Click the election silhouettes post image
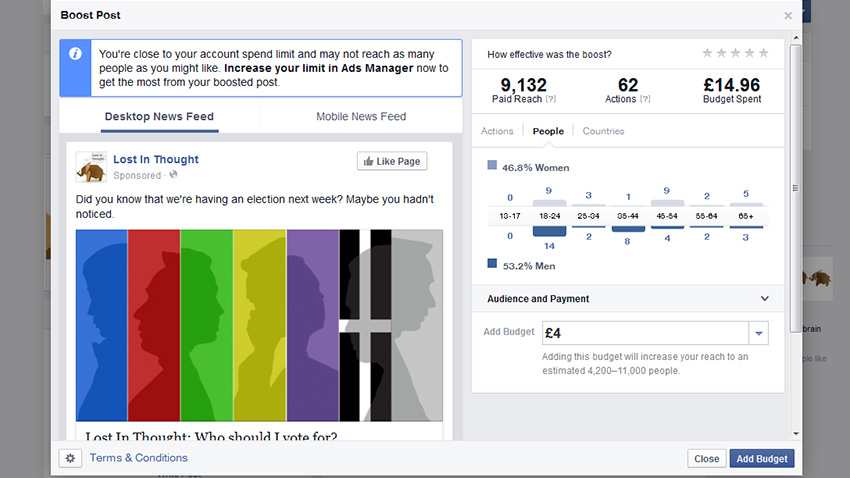This screenshot has width=850, height=478. click(x=259, y=325)
